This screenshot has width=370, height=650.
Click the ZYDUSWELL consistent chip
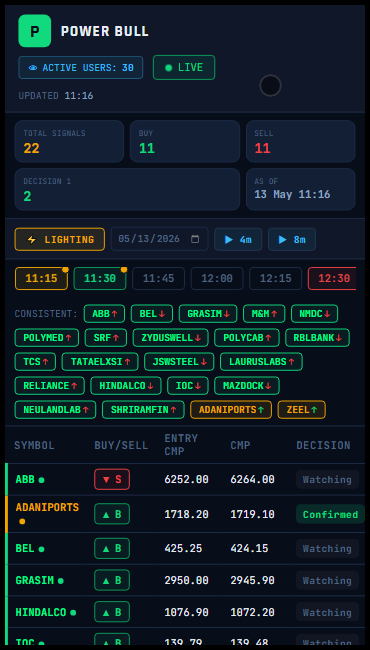click(x=171, y=338)
